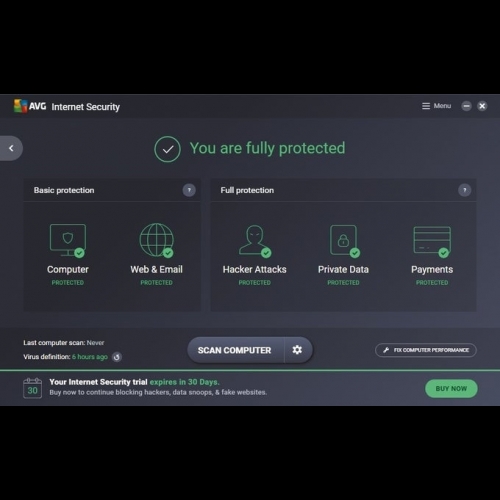Click the 'Internet Security' title text
The height and width of the screenshot is (500, 500).
85,107
